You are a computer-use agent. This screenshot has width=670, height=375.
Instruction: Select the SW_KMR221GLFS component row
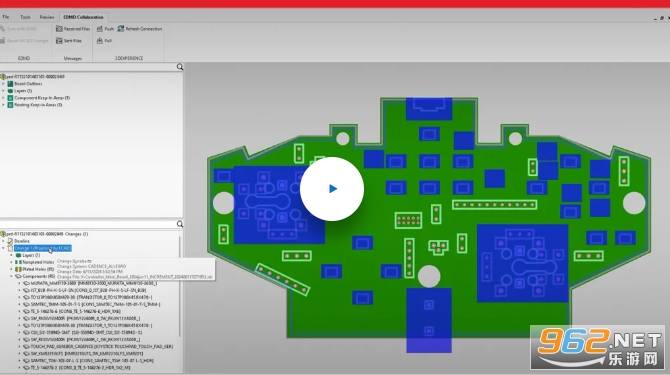point(84,354)
